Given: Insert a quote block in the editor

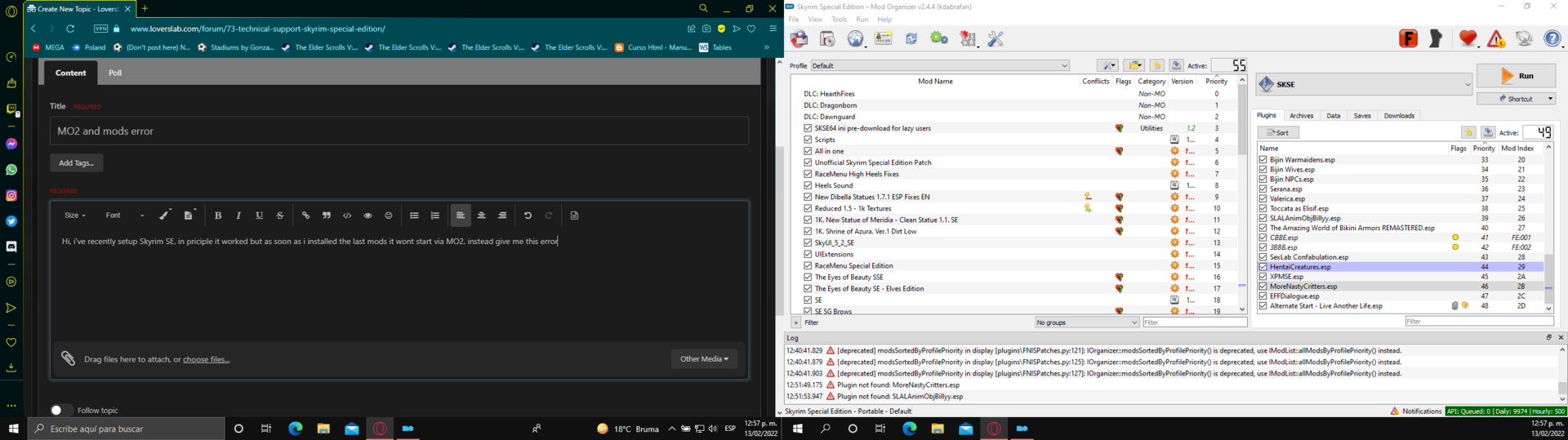Looking at the screenshot, I should [x=326, y=216].
